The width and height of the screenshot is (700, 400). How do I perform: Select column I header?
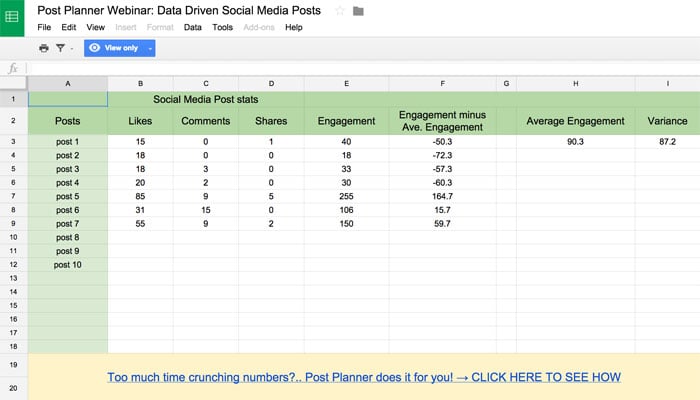tap(668, 83)
